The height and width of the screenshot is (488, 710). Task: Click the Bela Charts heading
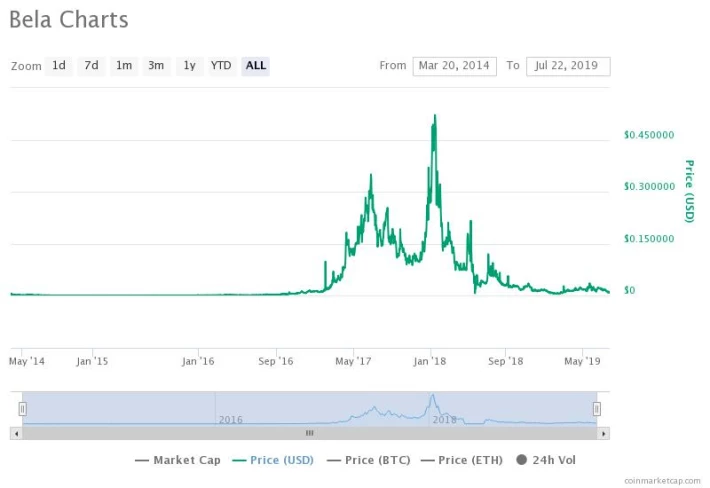point(69,20)
